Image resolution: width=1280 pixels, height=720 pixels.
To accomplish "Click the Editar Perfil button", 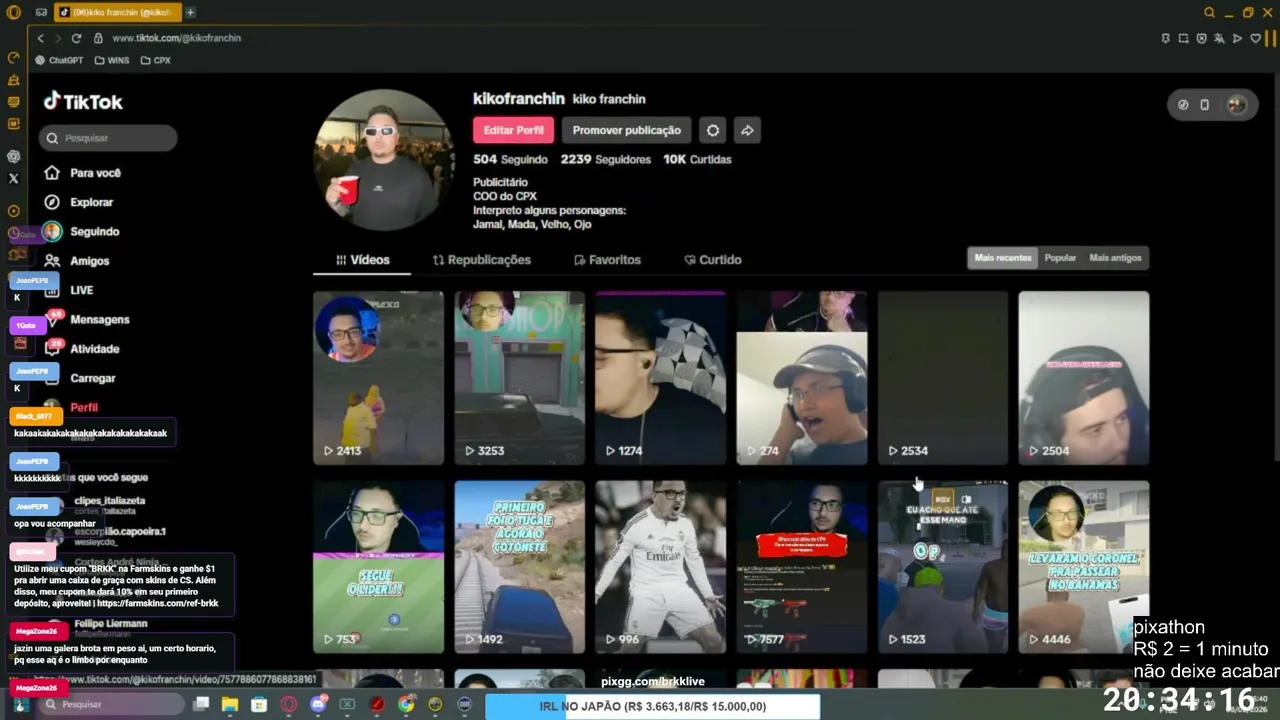I will click(x=513, y=130).
